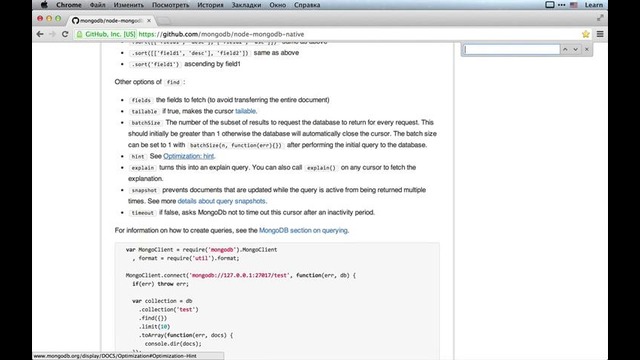
Task: Open a new tab button
Action: coord(163,20)
